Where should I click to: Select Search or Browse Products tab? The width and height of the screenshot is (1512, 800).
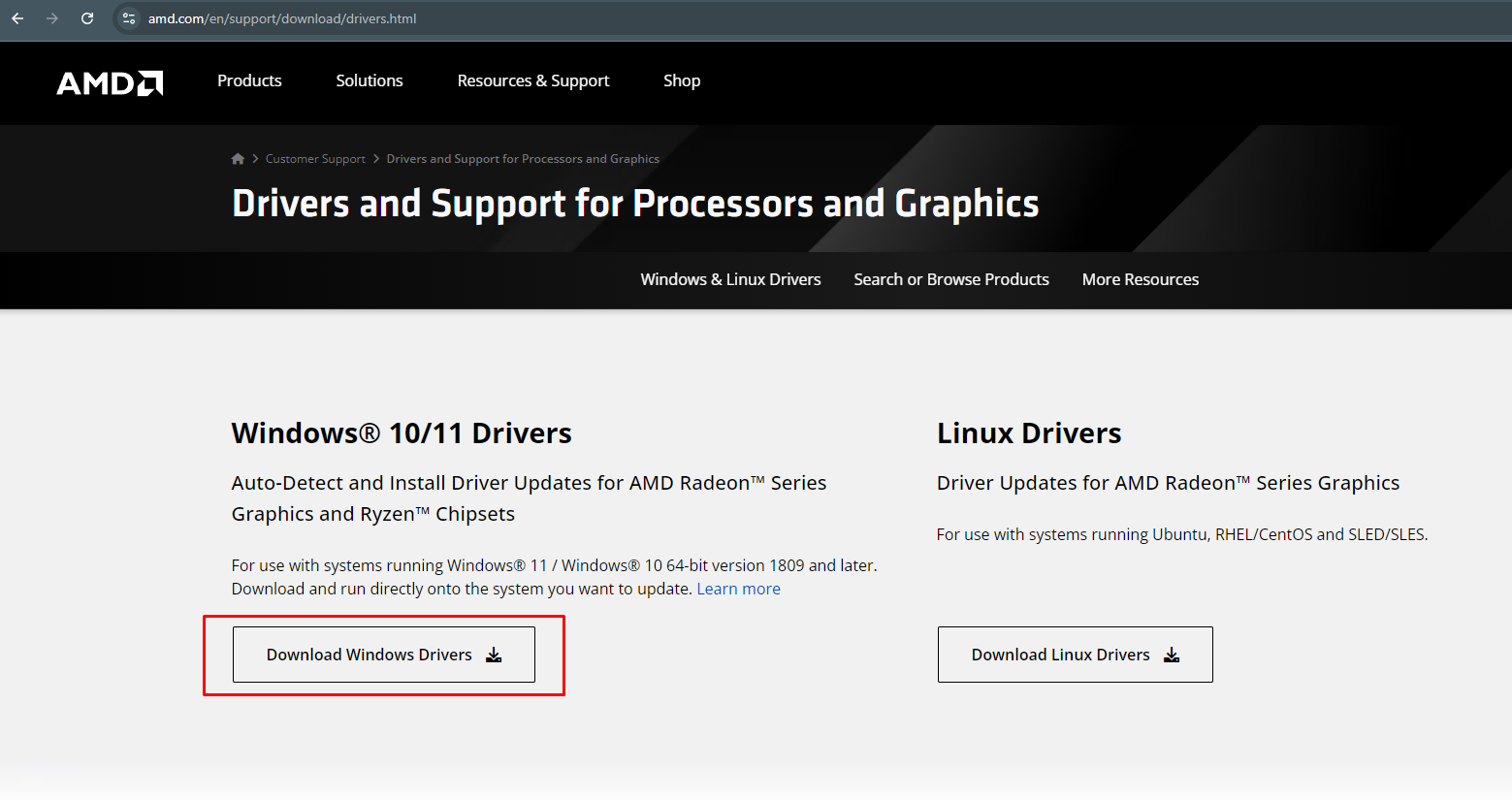951,279
